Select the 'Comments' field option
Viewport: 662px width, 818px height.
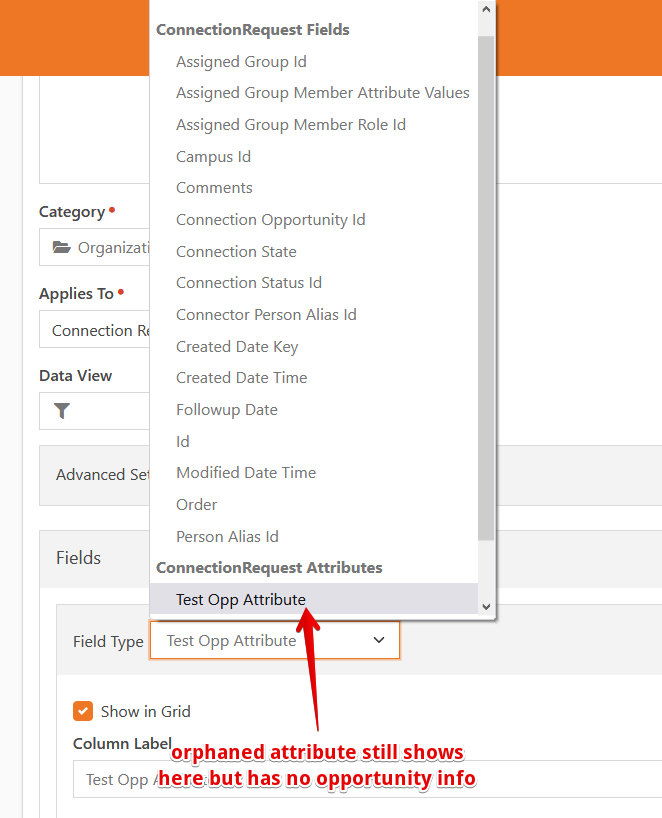pos(314,188)
